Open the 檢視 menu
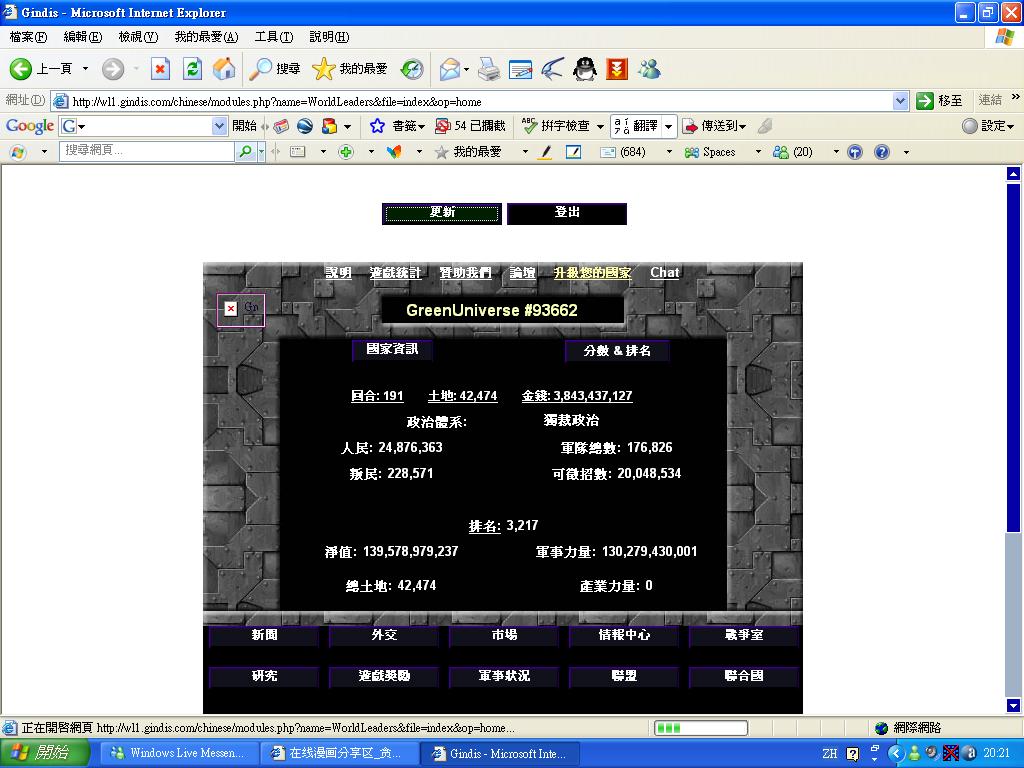This screenshot has height=768, width=1024. click(138, 37)
